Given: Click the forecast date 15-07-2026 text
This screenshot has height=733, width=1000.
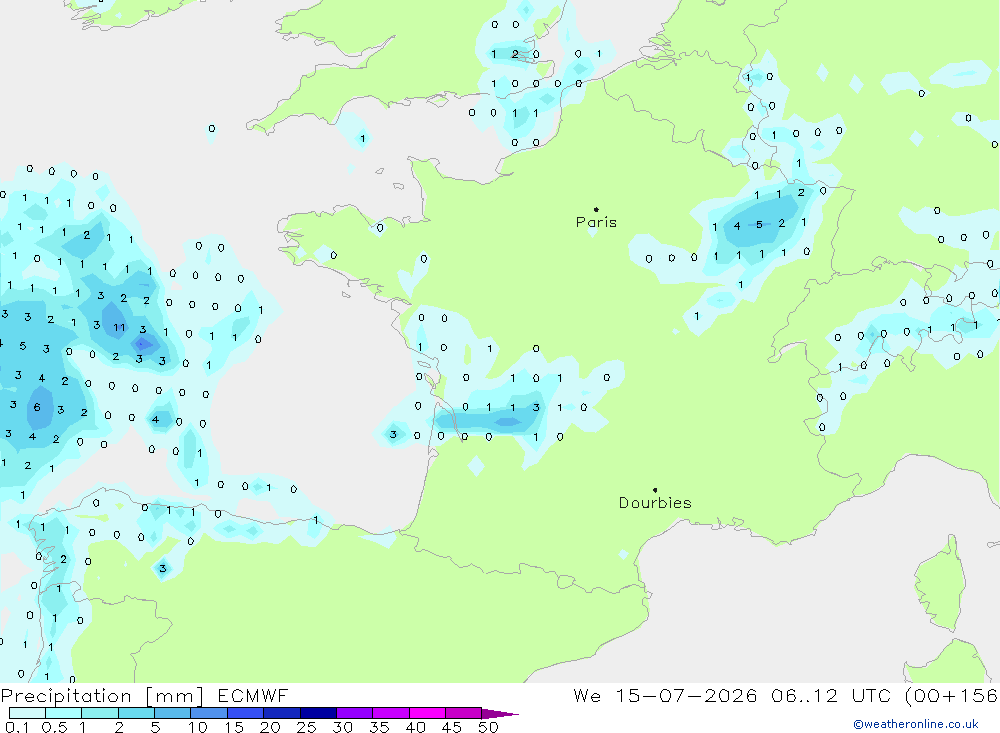Looking at the screenshot, I should 686,695.
